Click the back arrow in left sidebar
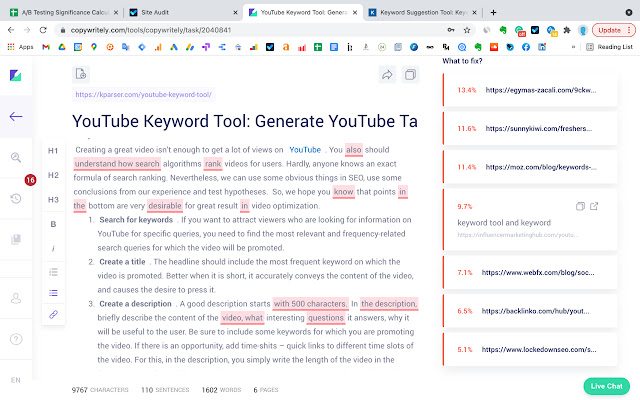The image size is (640, 400). point(16,116)
